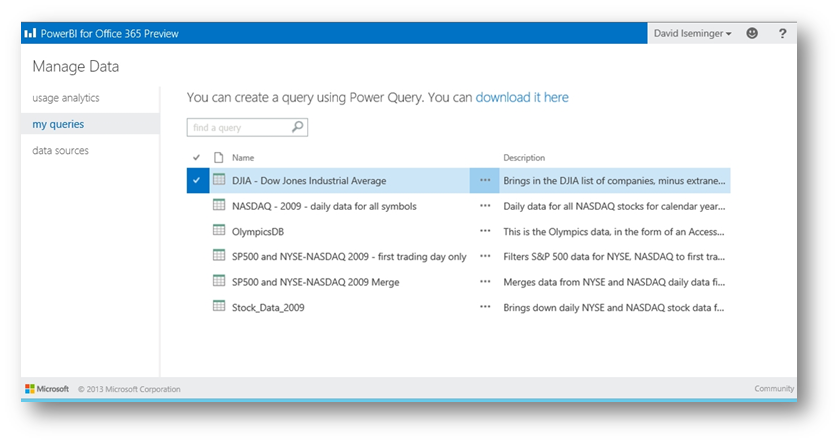Click the find a query search box
The height and width of the screenshot is (444, 839).
point(247,127)
